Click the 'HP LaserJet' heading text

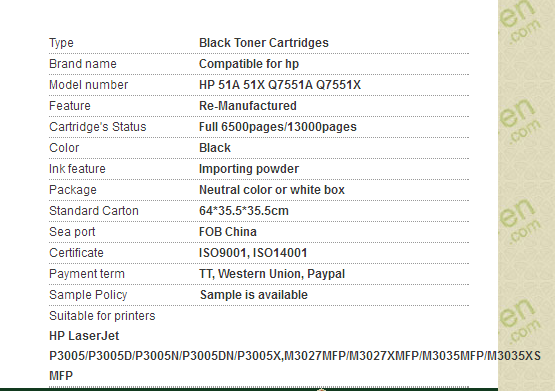point(84,336)
